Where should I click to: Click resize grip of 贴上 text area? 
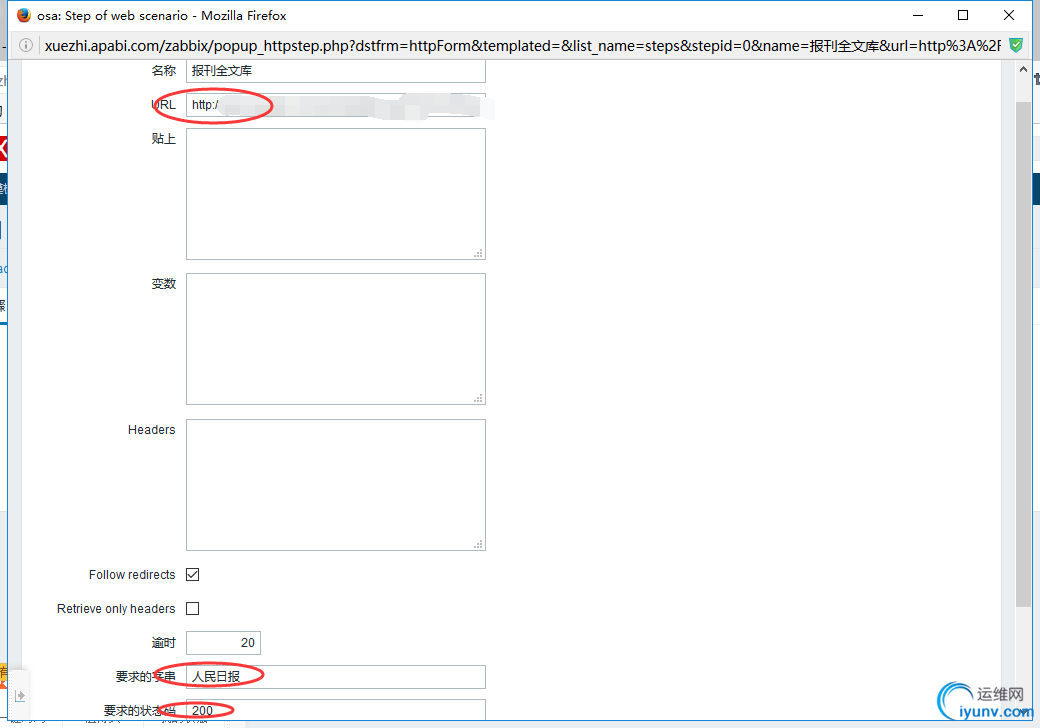coord(478,253)
